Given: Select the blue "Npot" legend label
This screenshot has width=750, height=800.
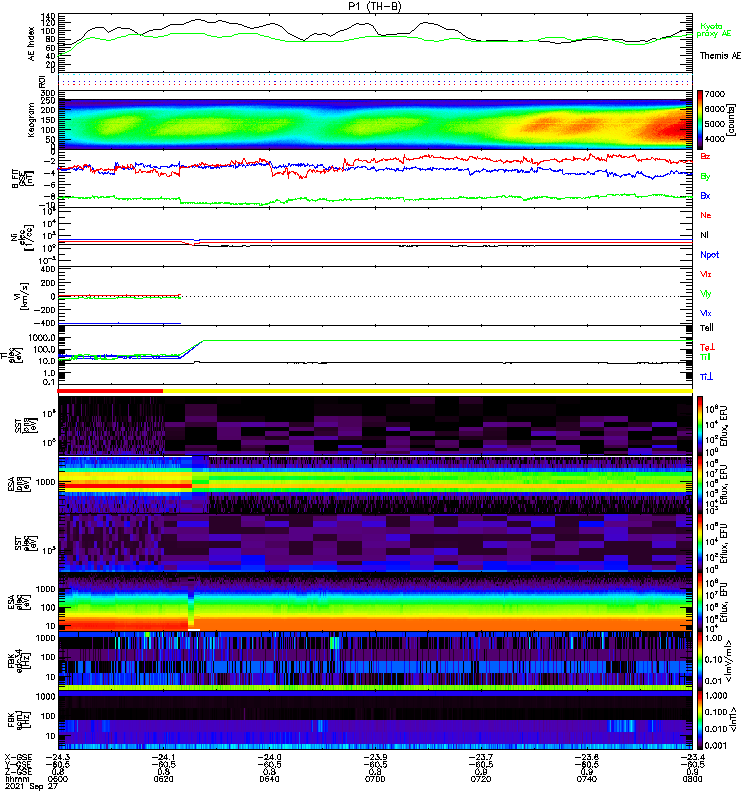Looking at the screenshot, I should click(710, 255).
